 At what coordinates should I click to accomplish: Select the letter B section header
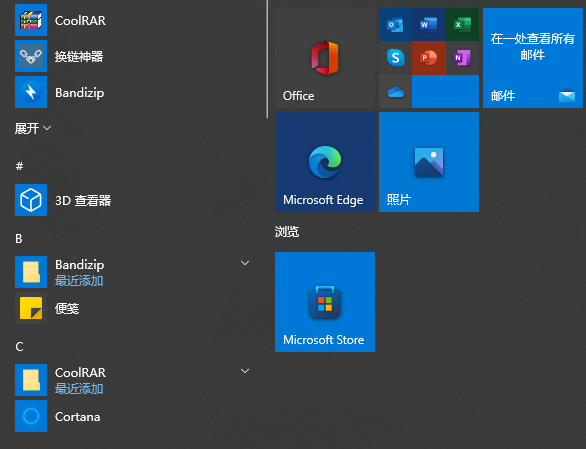(x=19, y=239)
